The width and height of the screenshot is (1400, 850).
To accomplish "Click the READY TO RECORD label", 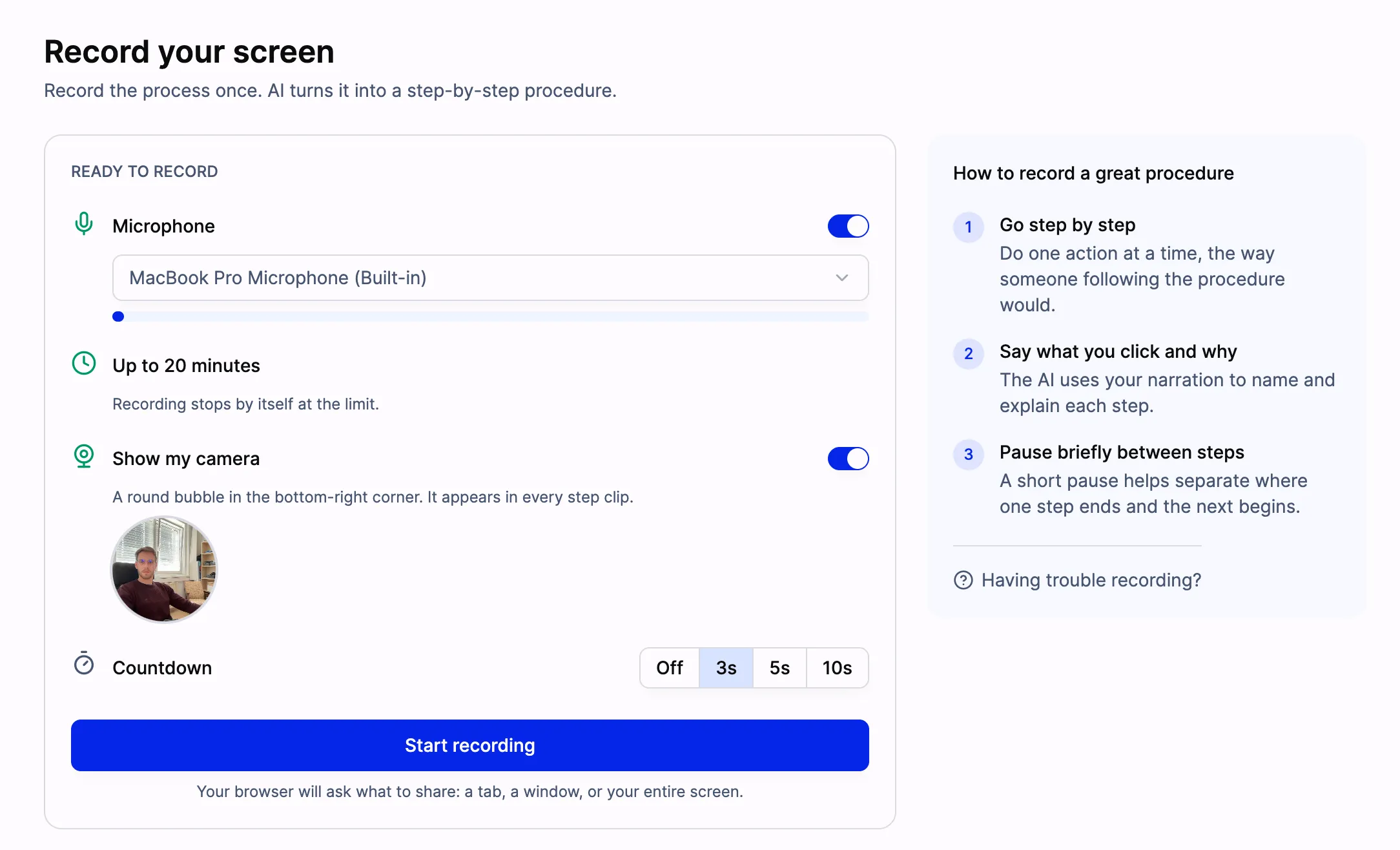I will point(144,172).
